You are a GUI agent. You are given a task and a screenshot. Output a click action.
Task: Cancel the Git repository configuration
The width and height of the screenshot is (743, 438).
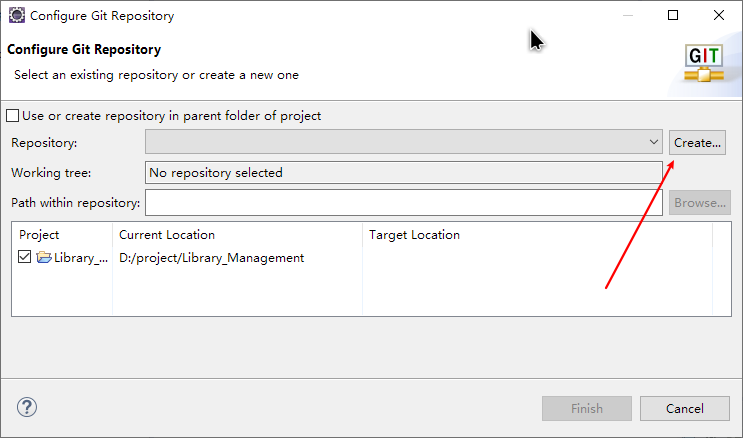685,409
